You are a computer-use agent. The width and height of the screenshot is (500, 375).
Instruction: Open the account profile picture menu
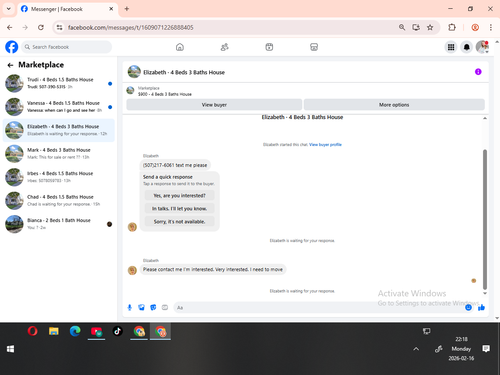point(482,47)
